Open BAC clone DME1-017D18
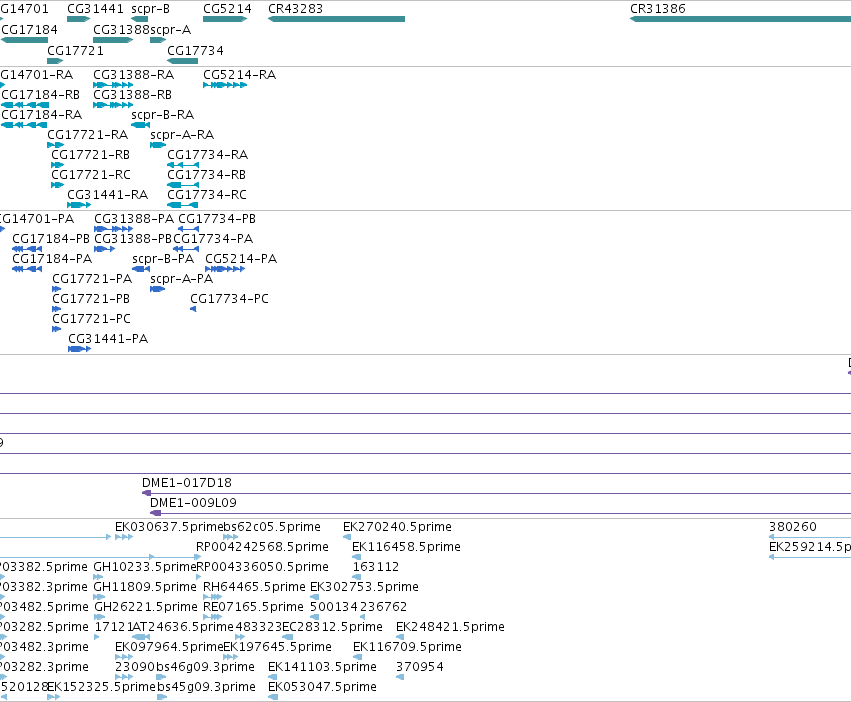Image resolution: width=851 pixels, height=702 pixels. click(x=187, y=483)
